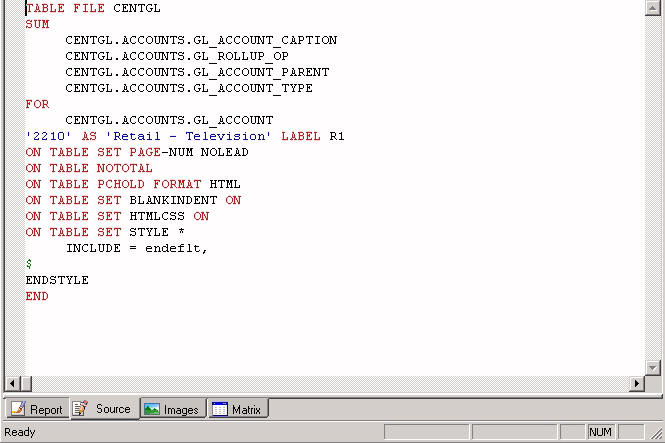Click the 'Retail - Television' string
The height and width of the screenshot is (443, 665).
(188, 136)
